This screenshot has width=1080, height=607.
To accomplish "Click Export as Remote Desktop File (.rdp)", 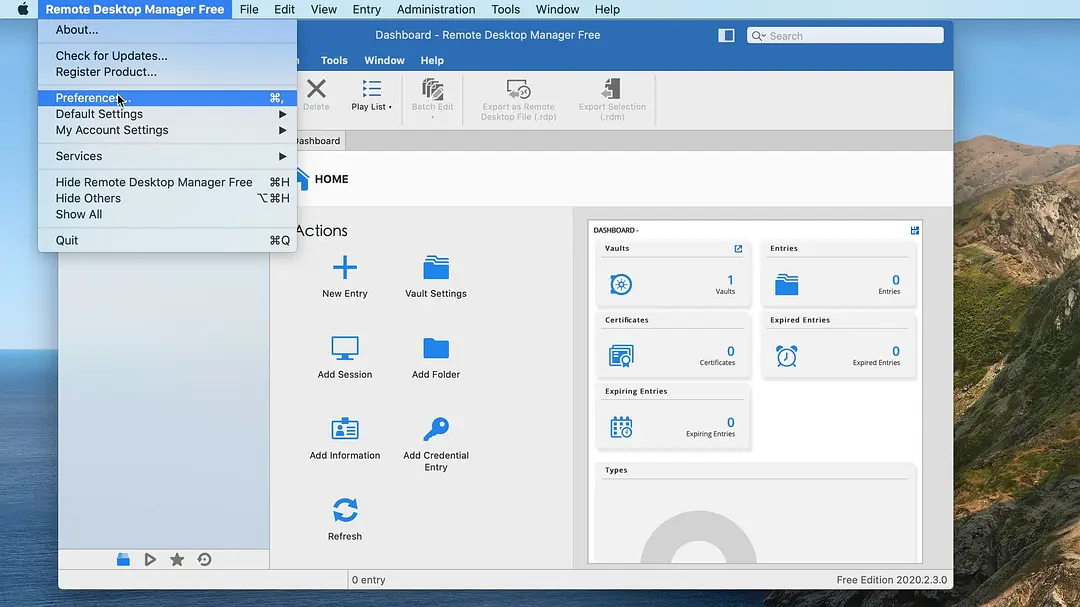I will (518, 100).
